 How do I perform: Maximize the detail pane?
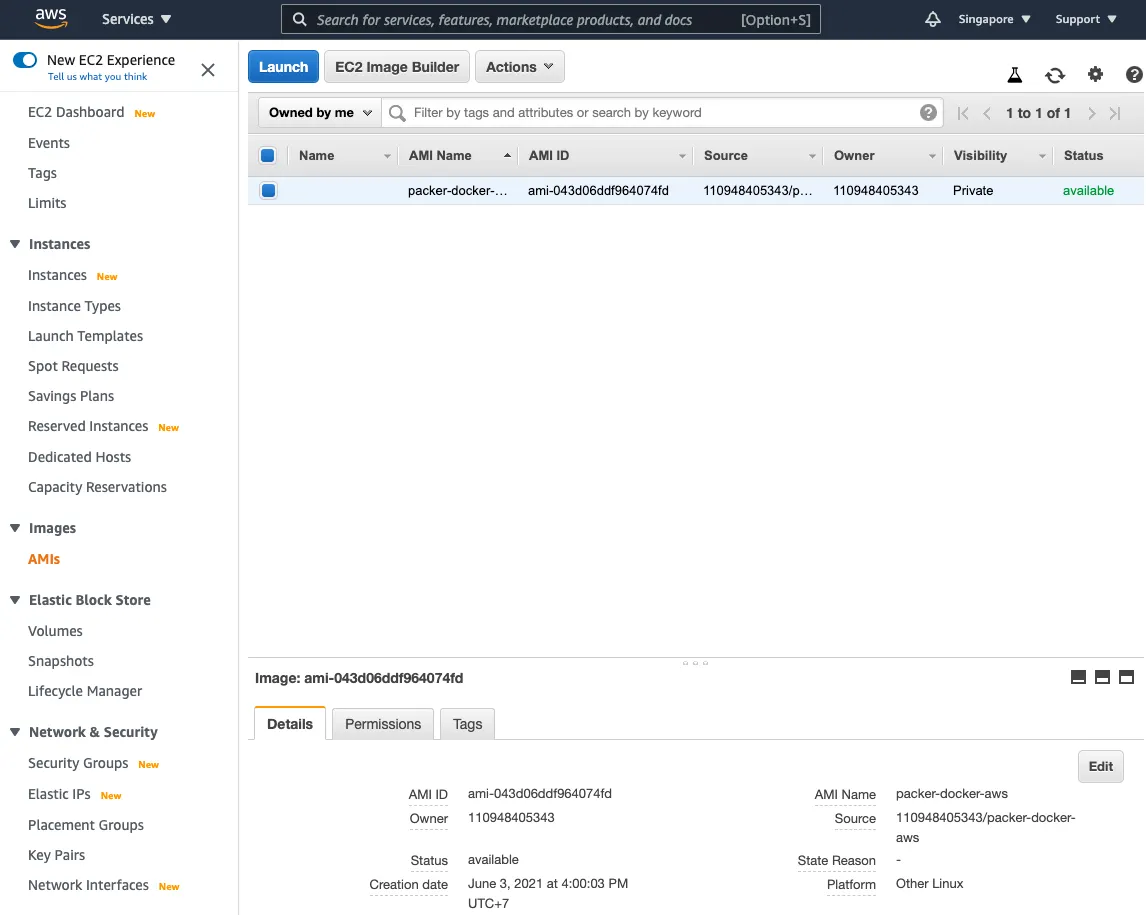point(1126,677)
